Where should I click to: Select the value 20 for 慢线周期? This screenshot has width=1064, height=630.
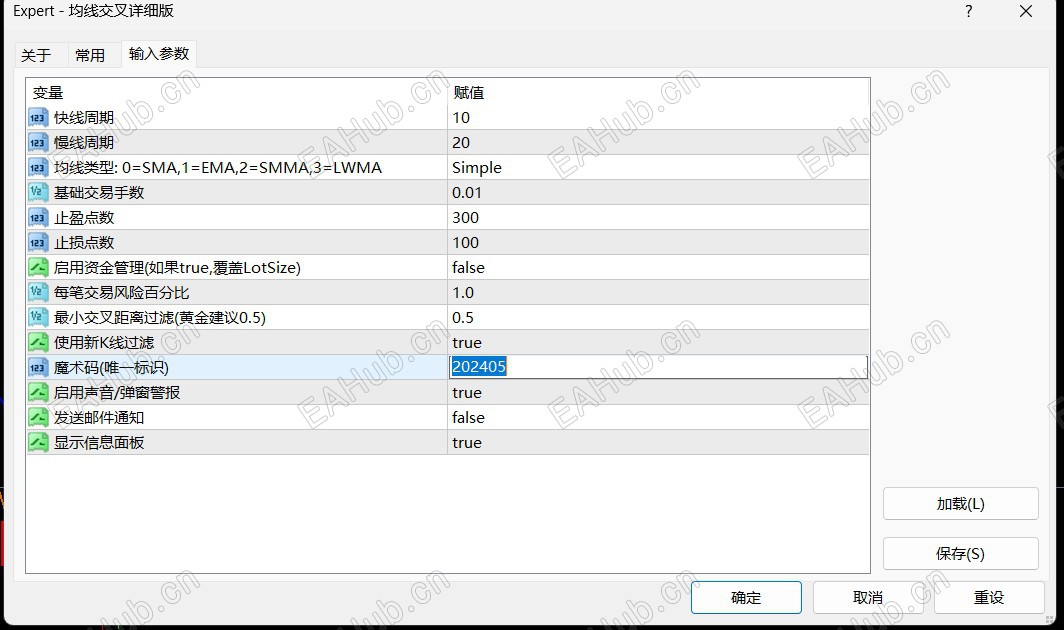coord(461,143)
